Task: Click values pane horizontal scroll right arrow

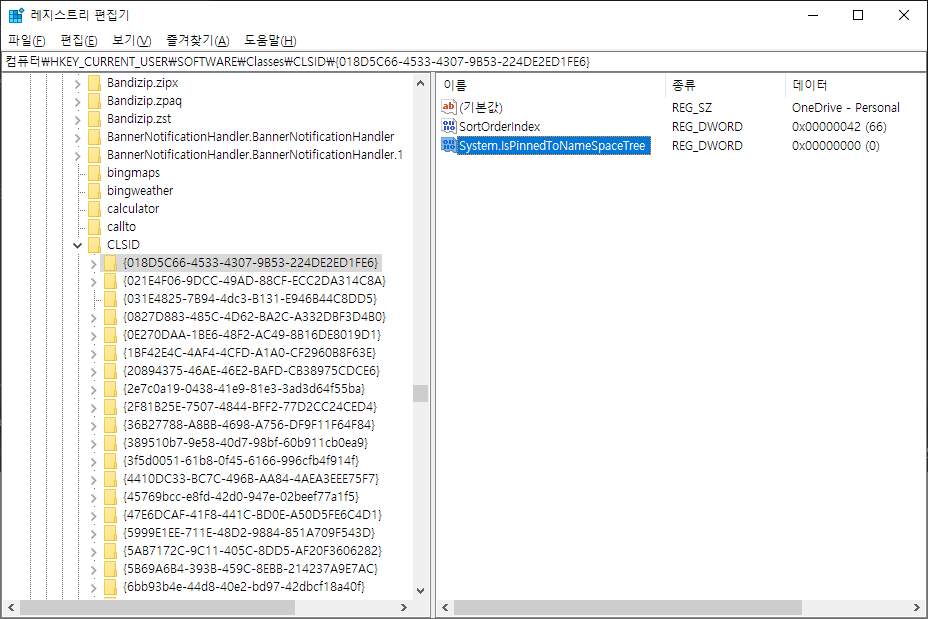Action: click(917, 607)
